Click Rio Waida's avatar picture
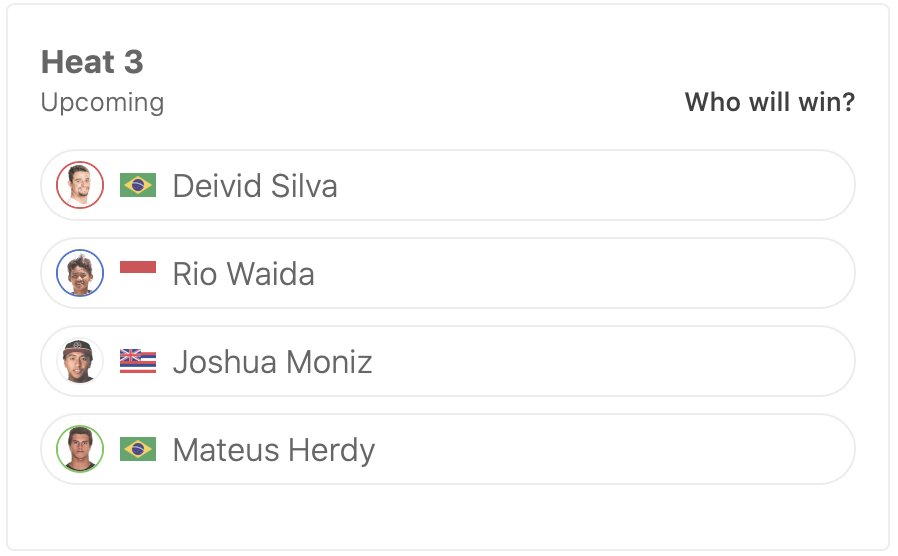The height and width of the screenshot is (556, 898). pos(80,273)
